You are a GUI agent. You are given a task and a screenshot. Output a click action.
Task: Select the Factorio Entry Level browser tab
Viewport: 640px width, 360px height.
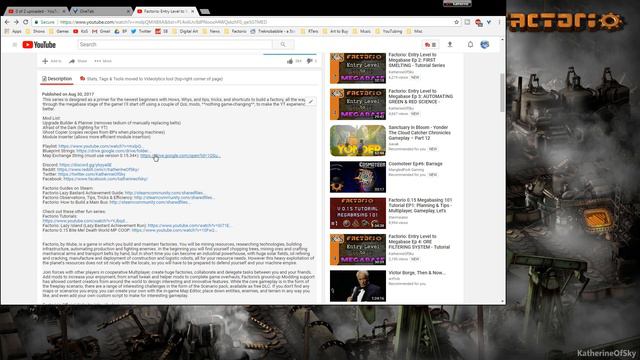coord(165,11)
